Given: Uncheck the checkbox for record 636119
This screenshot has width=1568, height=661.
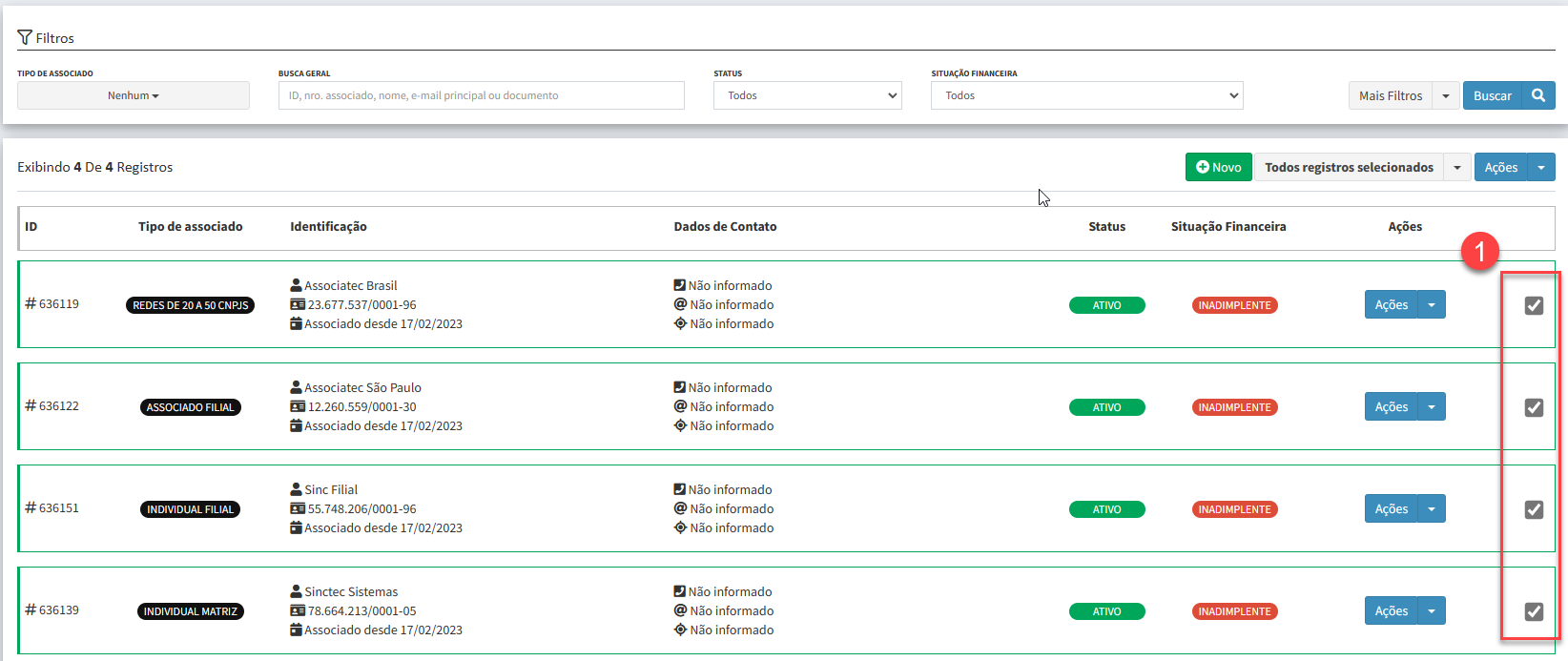Looking at the screenshot, I should [1534, 305].
